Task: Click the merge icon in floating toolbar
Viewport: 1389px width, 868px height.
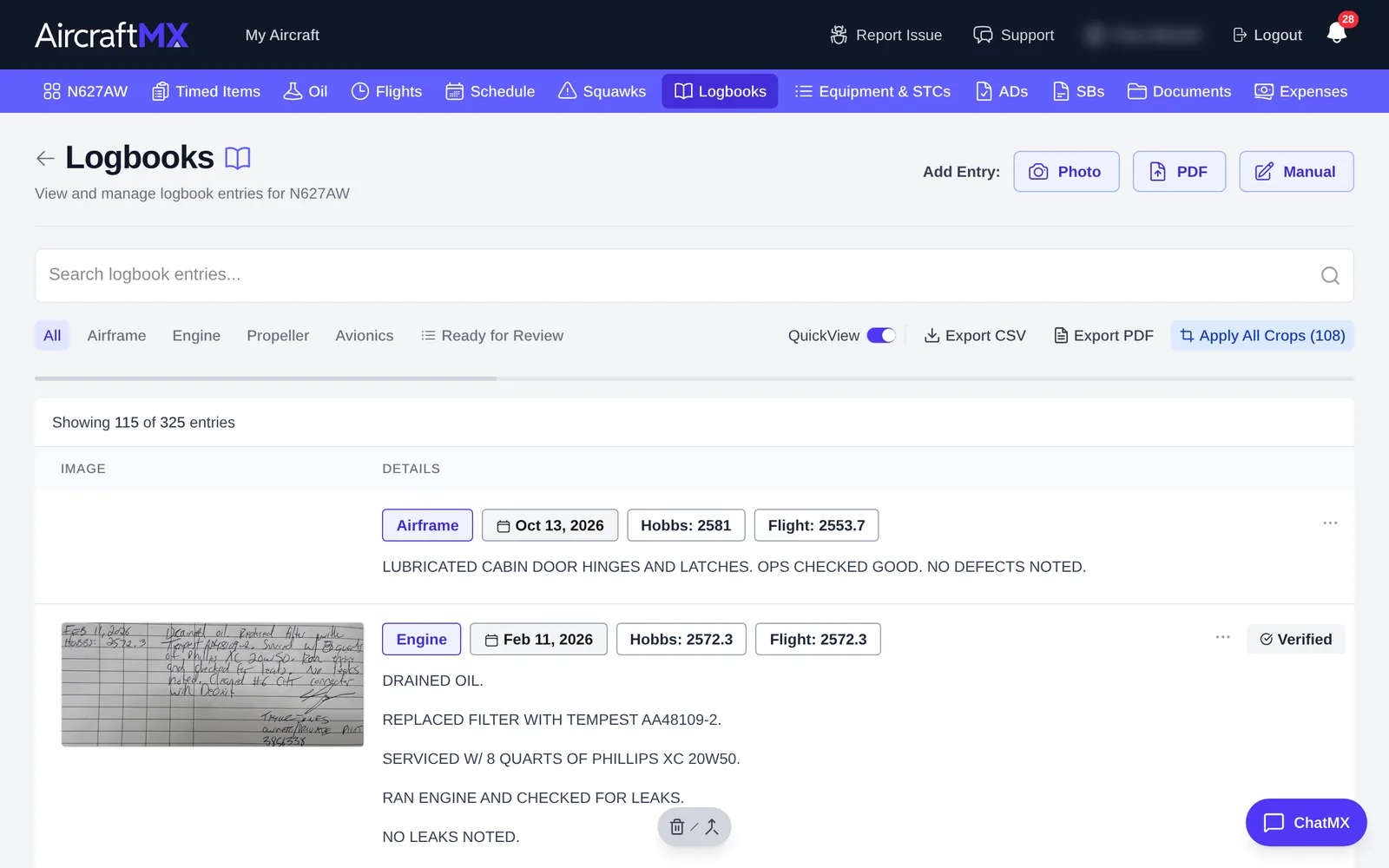Action: [712, 827]
